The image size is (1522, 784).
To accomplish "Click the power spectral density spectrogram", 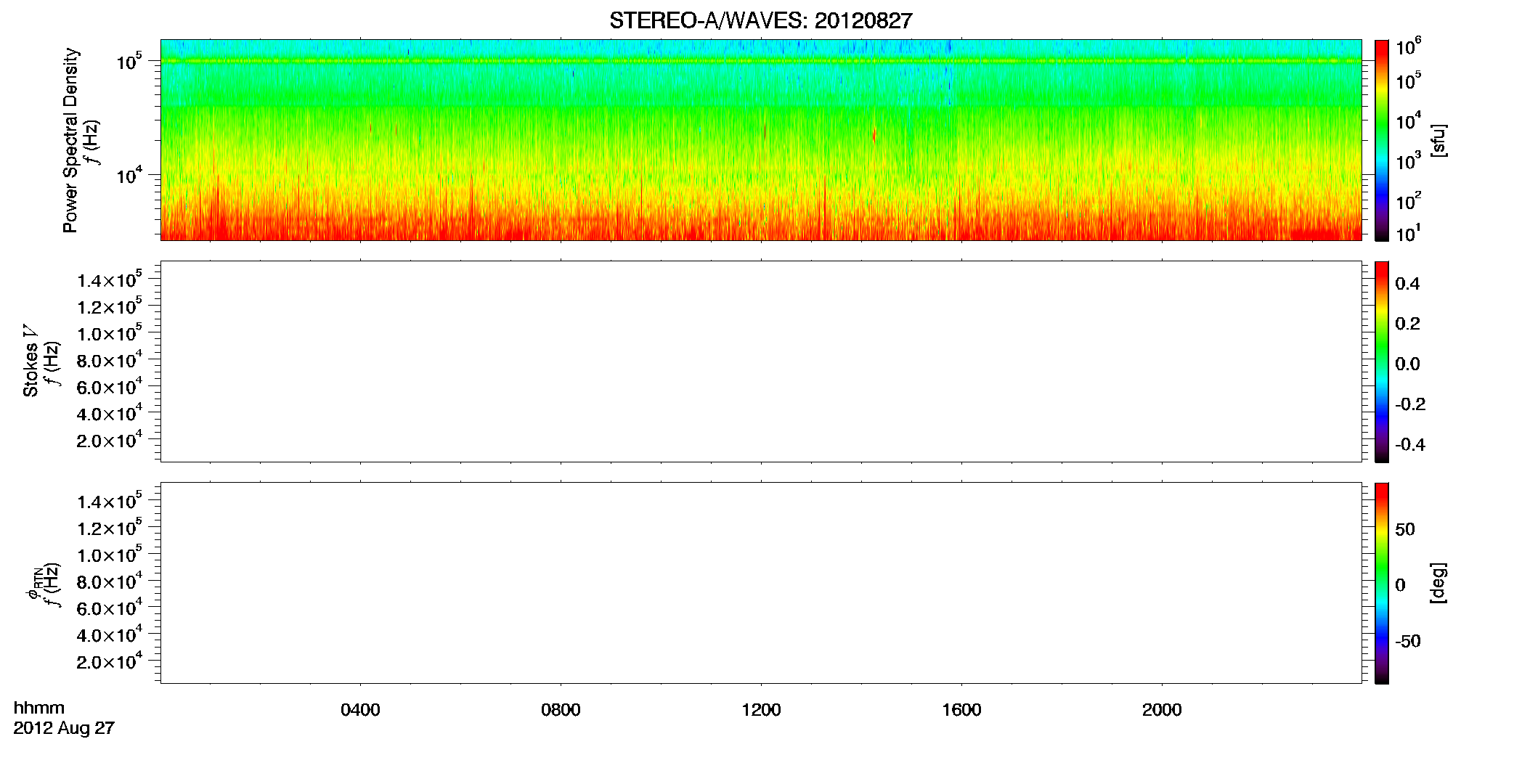I will (x=761, y=140).
